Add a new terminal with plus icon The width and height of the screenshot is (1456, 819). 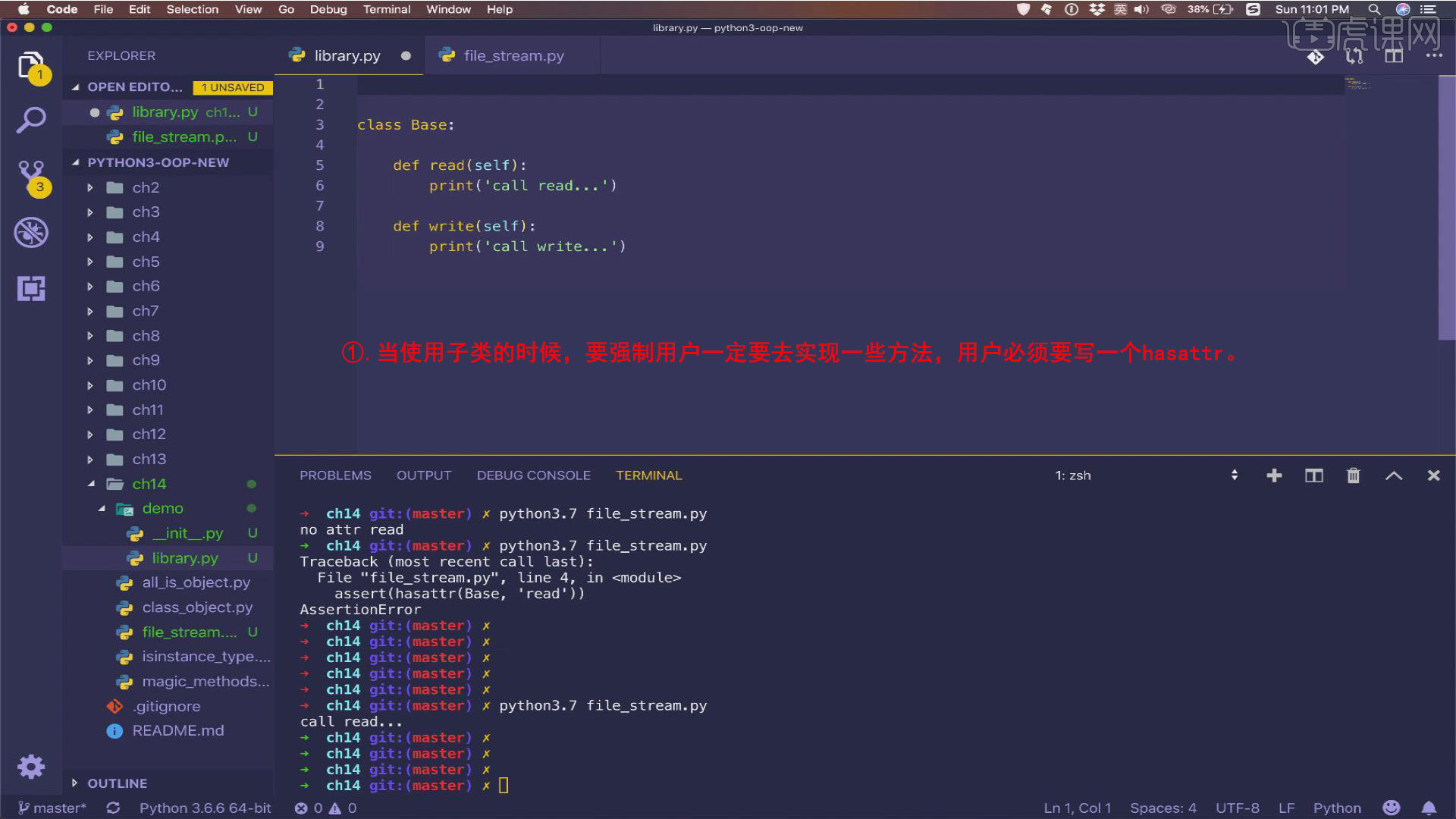click(x=1274, y=475)
